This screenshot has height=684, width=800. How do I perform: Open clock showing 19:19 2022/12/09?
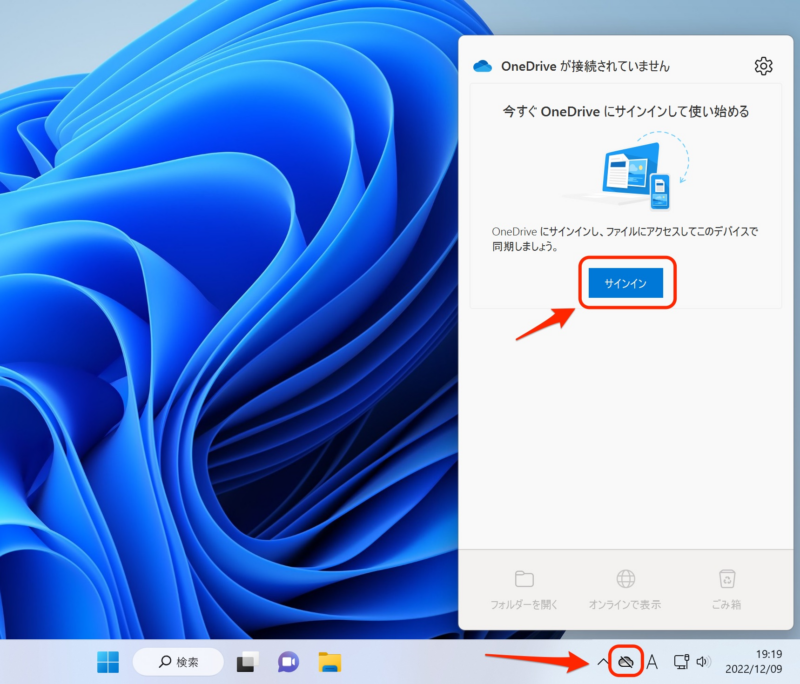pos(754,662)
